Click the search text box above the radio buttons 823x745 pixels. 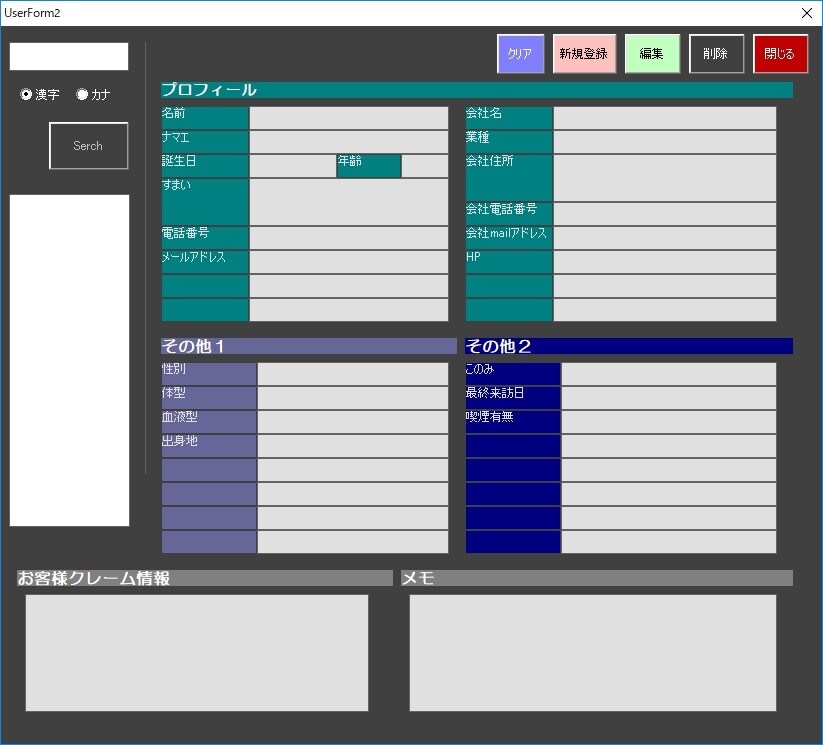69,56
